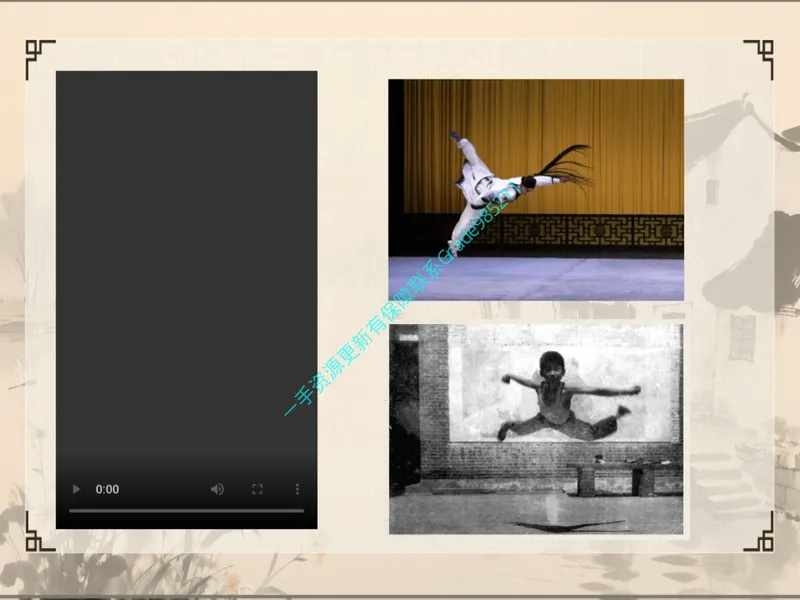Mute the video with the speaker icon
Image resolution: width=800 pixels, height=600 pixels.
pyautogui.click(x=217, y=489)
